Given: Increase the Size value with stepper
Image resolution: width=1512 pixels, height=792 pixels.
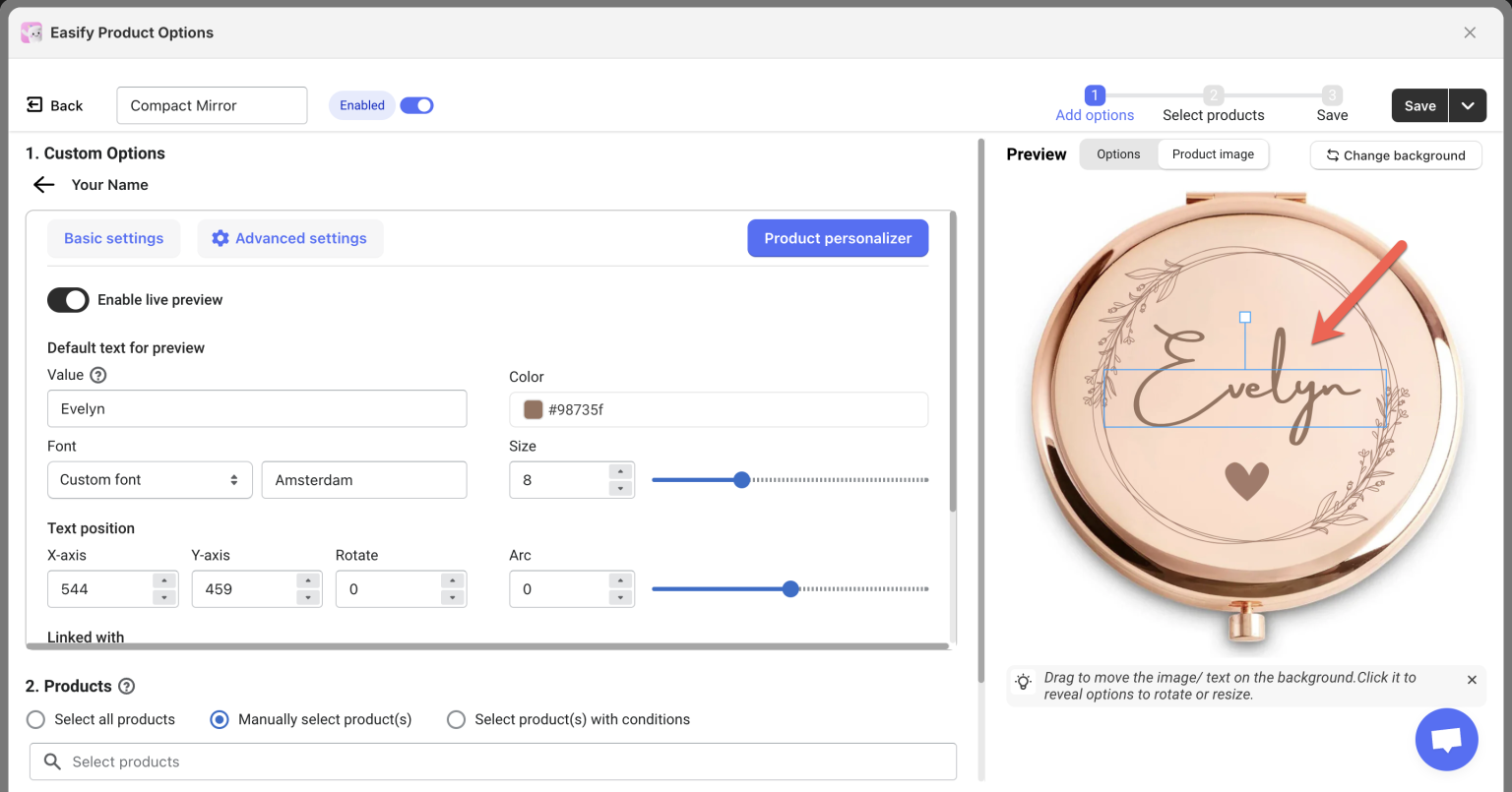Looking at the screenshot, I should point(620,471).
